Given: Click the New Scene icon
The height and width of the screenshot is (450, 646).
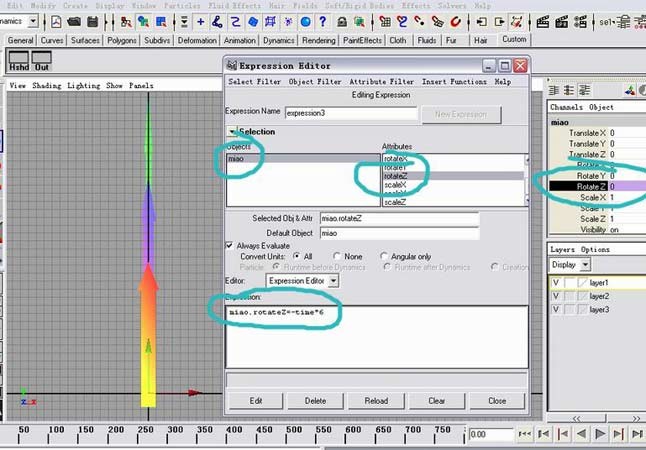Looking at the screenshot, I should (x=56, y=21).
